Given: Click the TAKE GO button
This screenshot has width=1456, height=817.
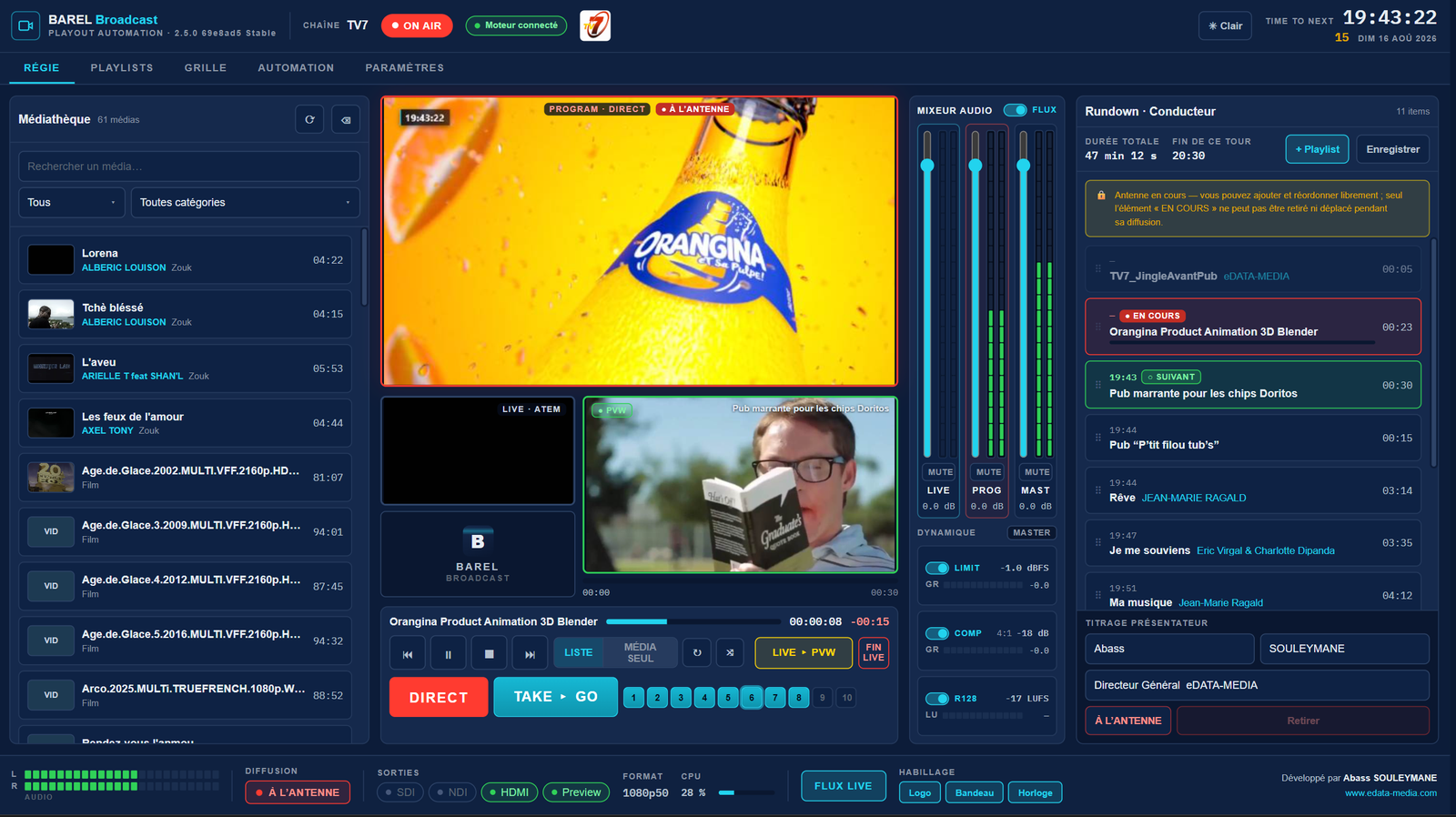Looking at the screenshot, I should point(556,697).
